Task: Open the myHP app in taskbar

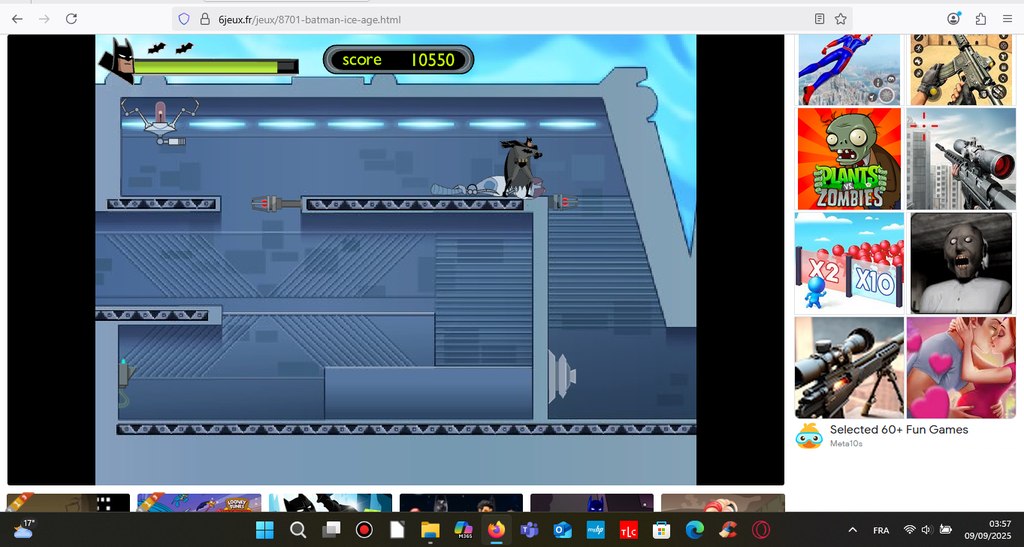Action: click(596, 529)
